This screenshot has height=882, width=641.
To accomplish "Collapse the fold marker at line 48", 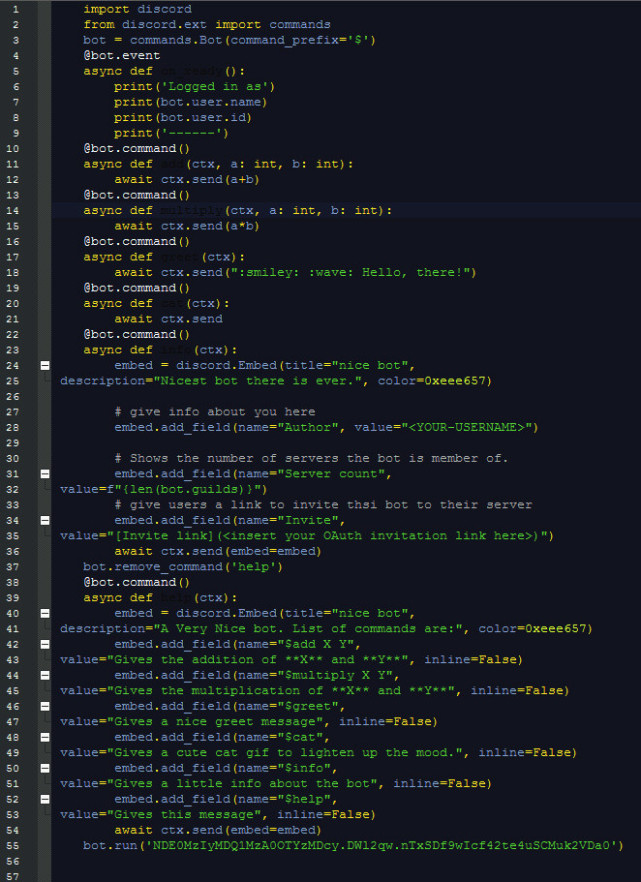I will 45,737.
